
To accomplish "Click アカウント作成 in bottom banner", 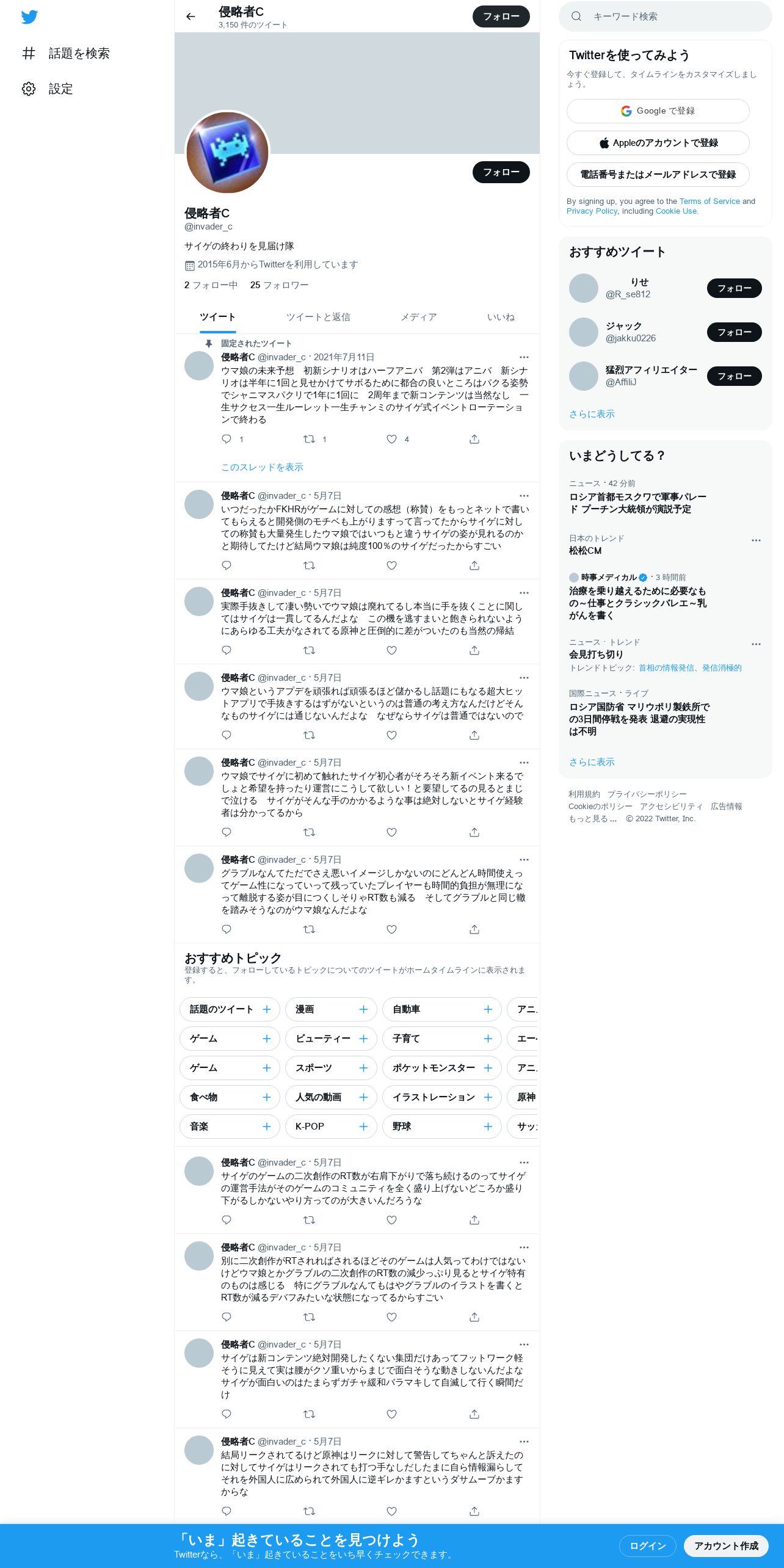I will point(726,1545).
